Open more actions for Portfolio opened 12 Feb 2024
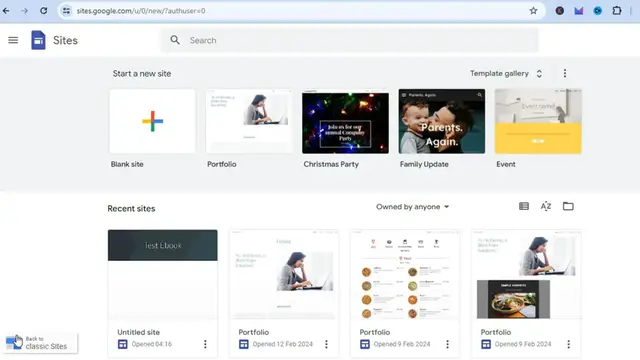The width and height of the screenshot is (640, 360). click(326, 344)
